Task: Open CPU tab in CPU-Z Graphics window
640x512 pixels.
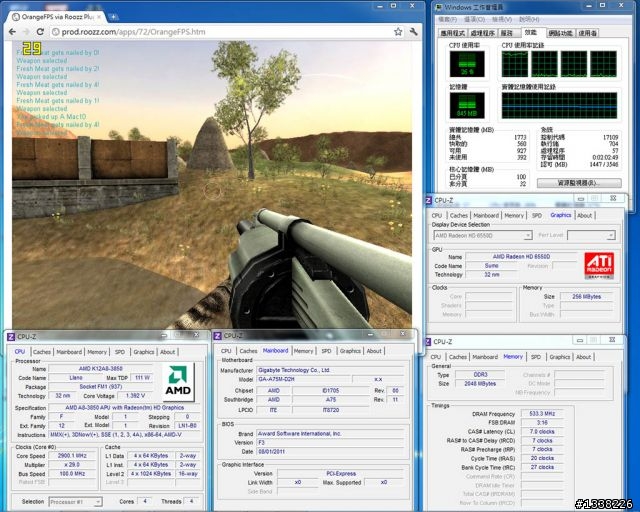Action: coord(437,216)
